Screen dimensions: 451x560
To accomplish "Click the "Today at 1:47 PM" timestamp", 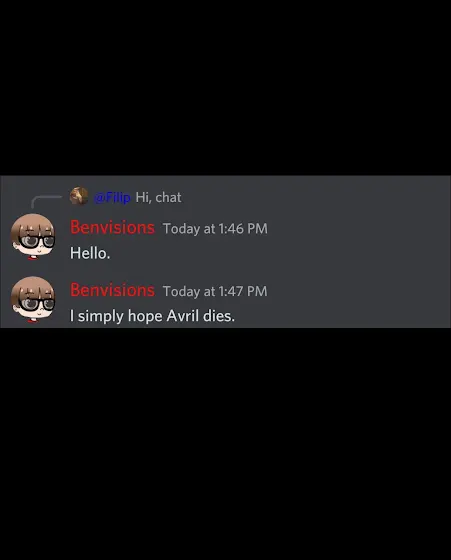I will point(215,291).
